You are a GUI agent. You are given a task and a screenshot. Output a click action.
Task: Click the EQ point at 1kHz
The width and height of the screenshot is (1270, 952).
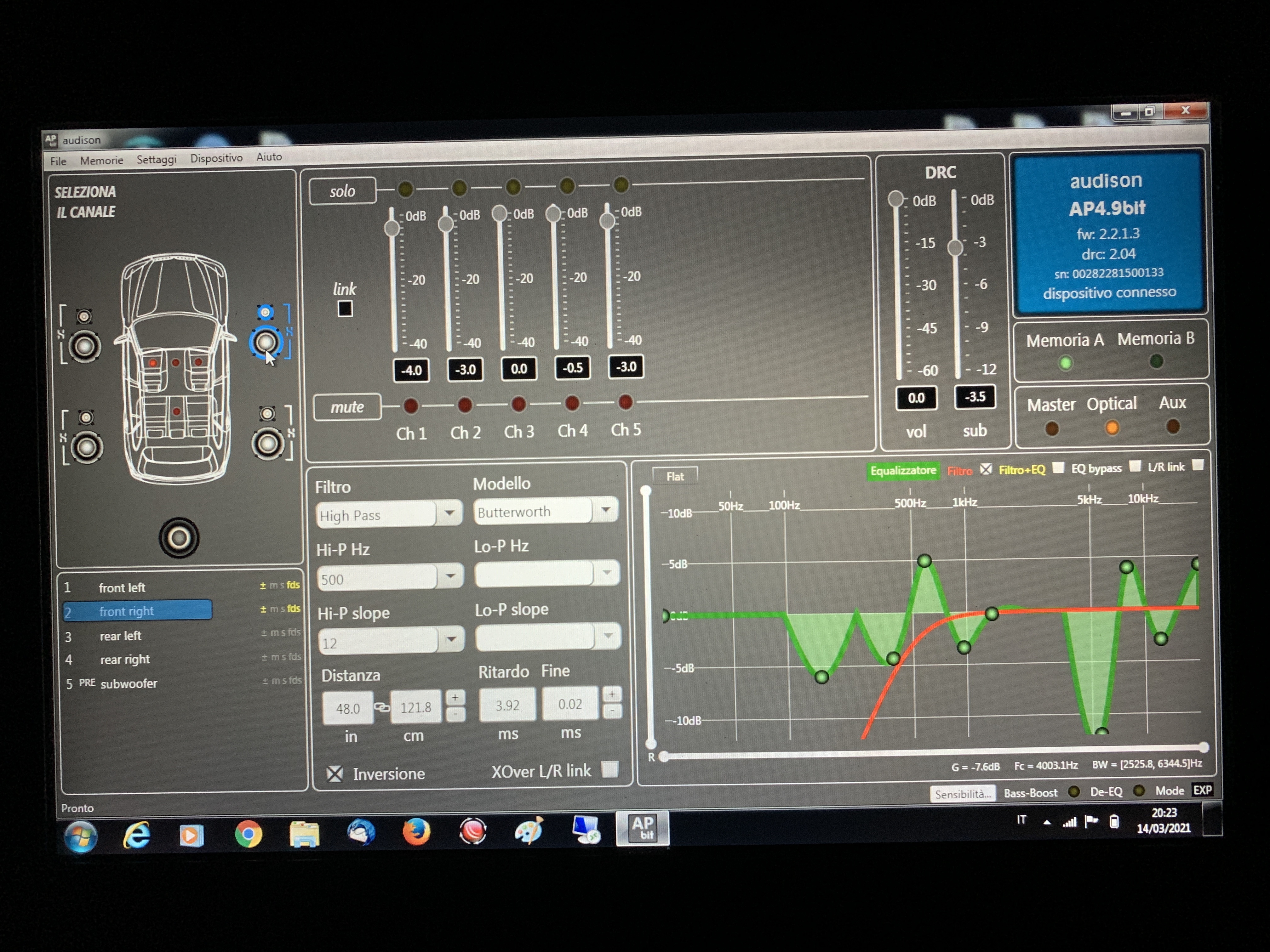[x=964, y=647]
